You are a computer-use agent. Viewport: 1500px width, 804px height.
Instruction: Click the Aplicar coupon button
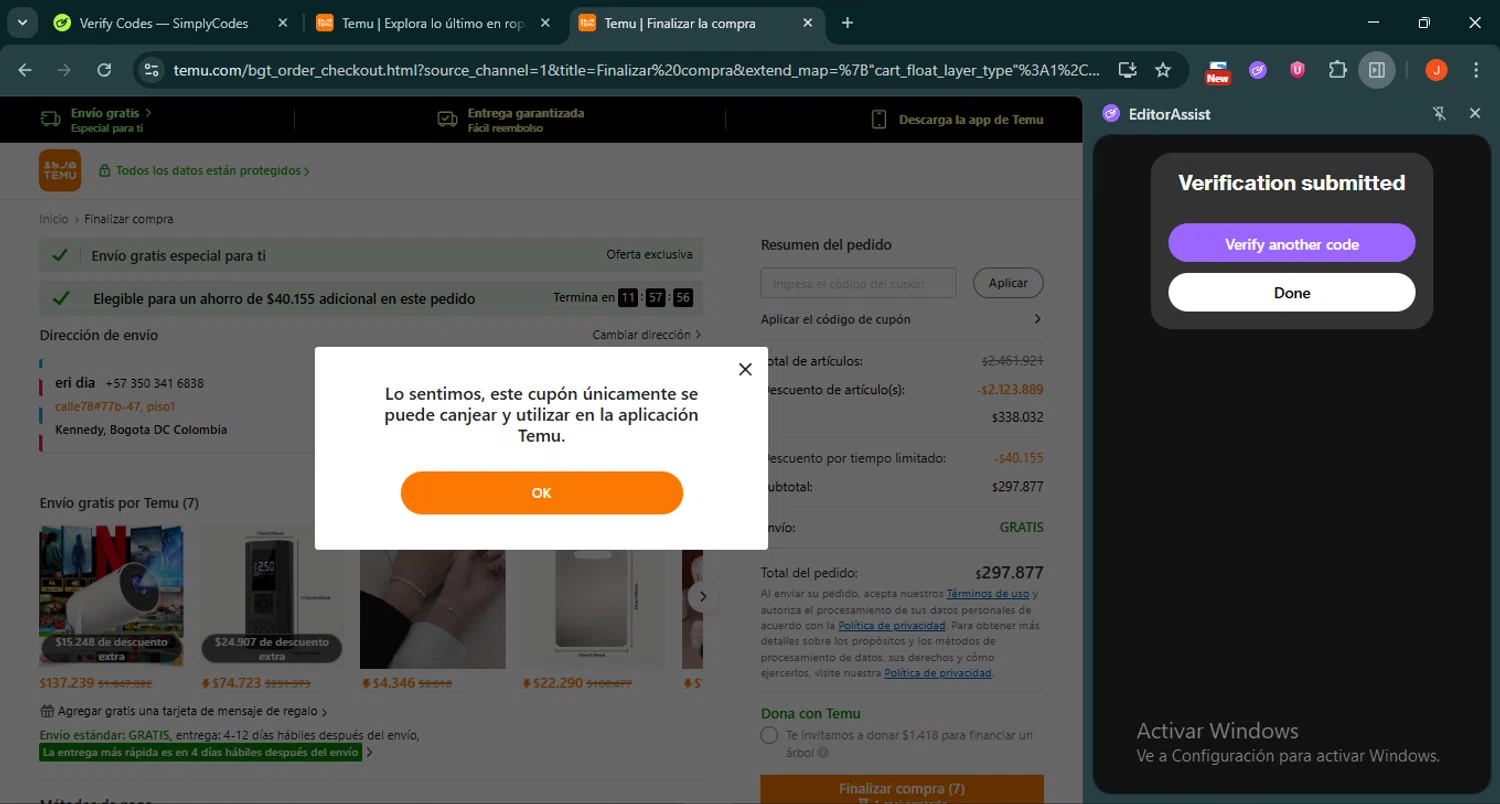(x=1008, y=283)
